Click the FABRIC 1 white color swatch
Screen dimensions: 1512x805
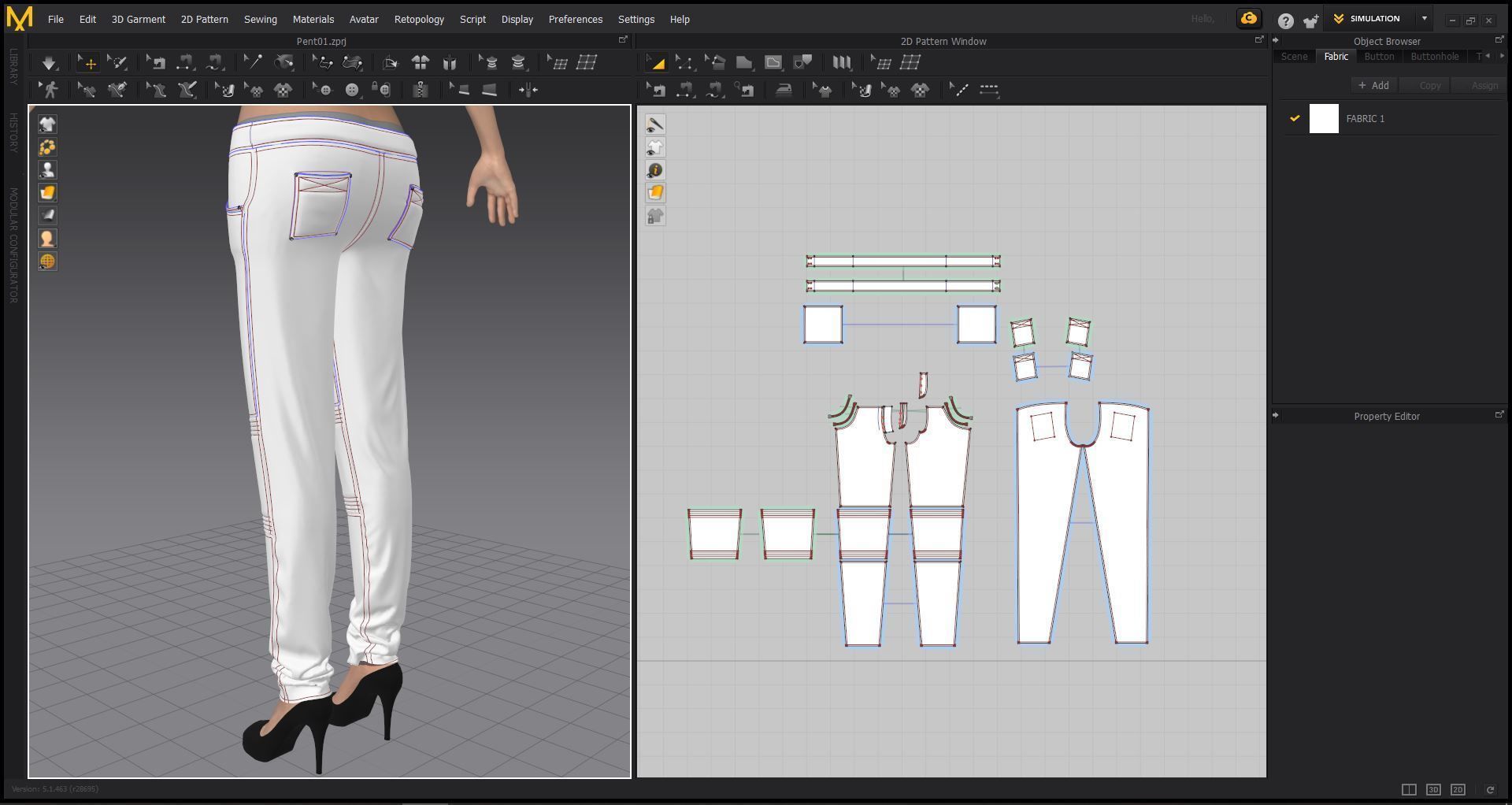pos(1324,119)
